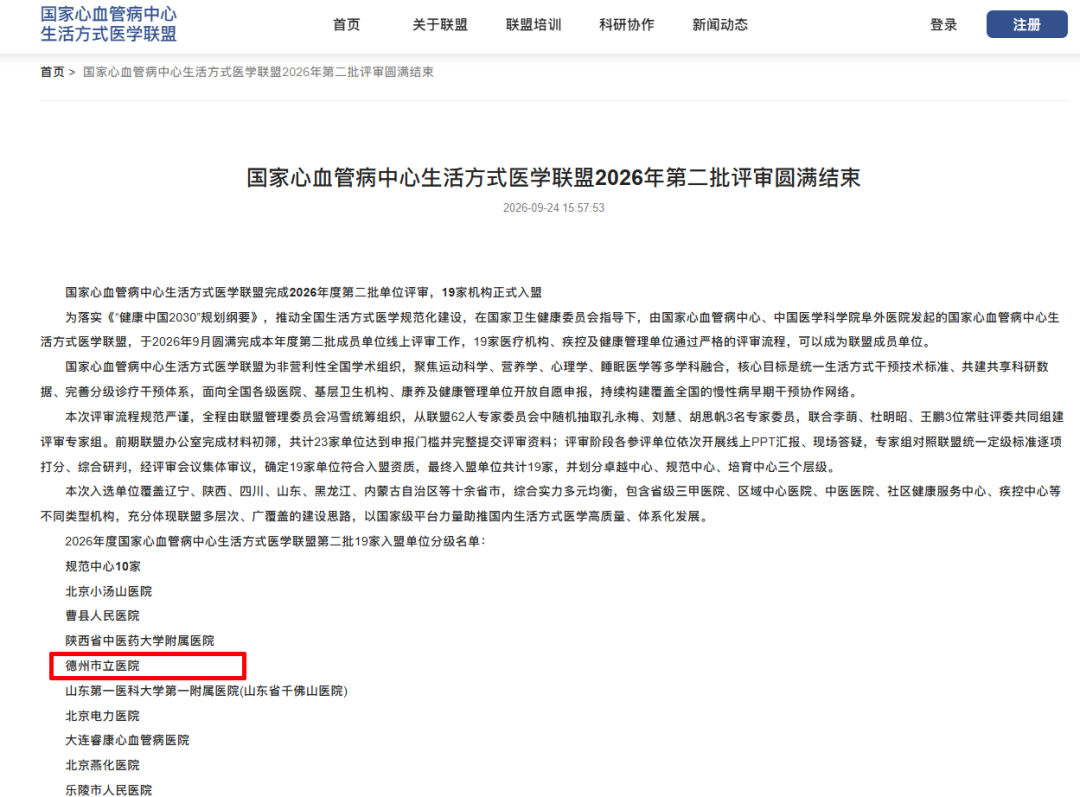Click the timestamp 2026-09-24 15:57:53

tap(553, 207)
